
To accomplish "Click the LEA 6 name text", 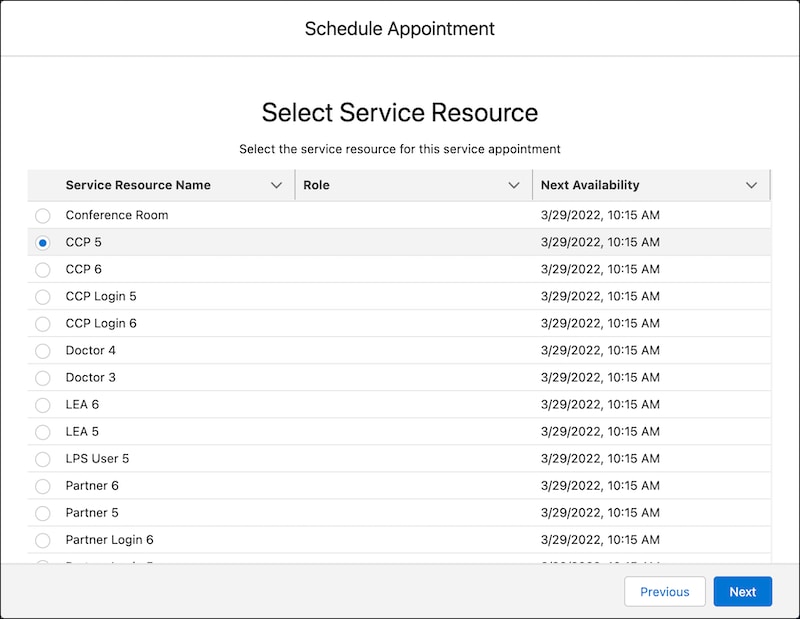I will click(x=82, y=404).
